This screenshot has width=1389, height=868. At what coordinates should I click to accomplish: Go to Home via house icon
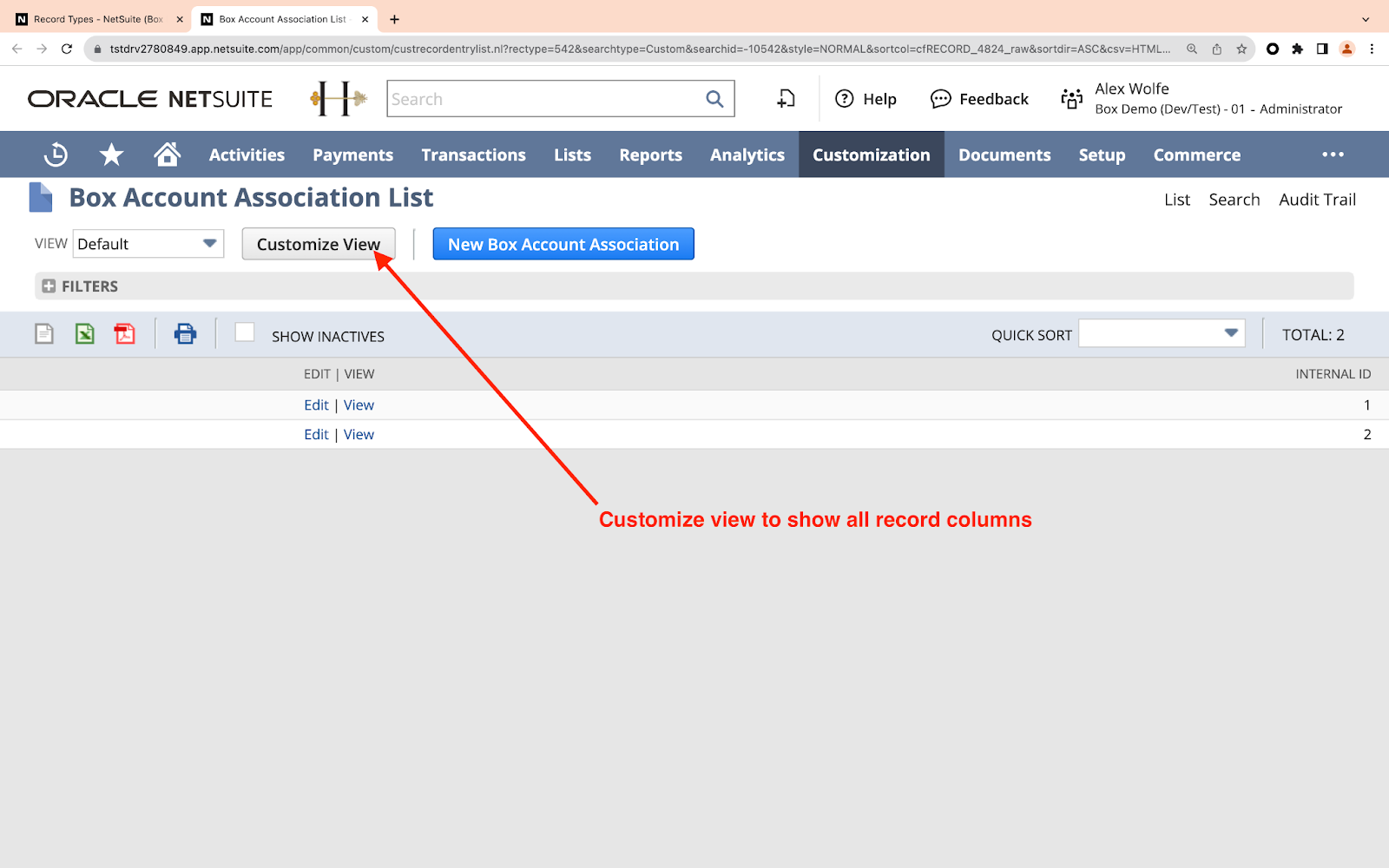coord(167,155)
